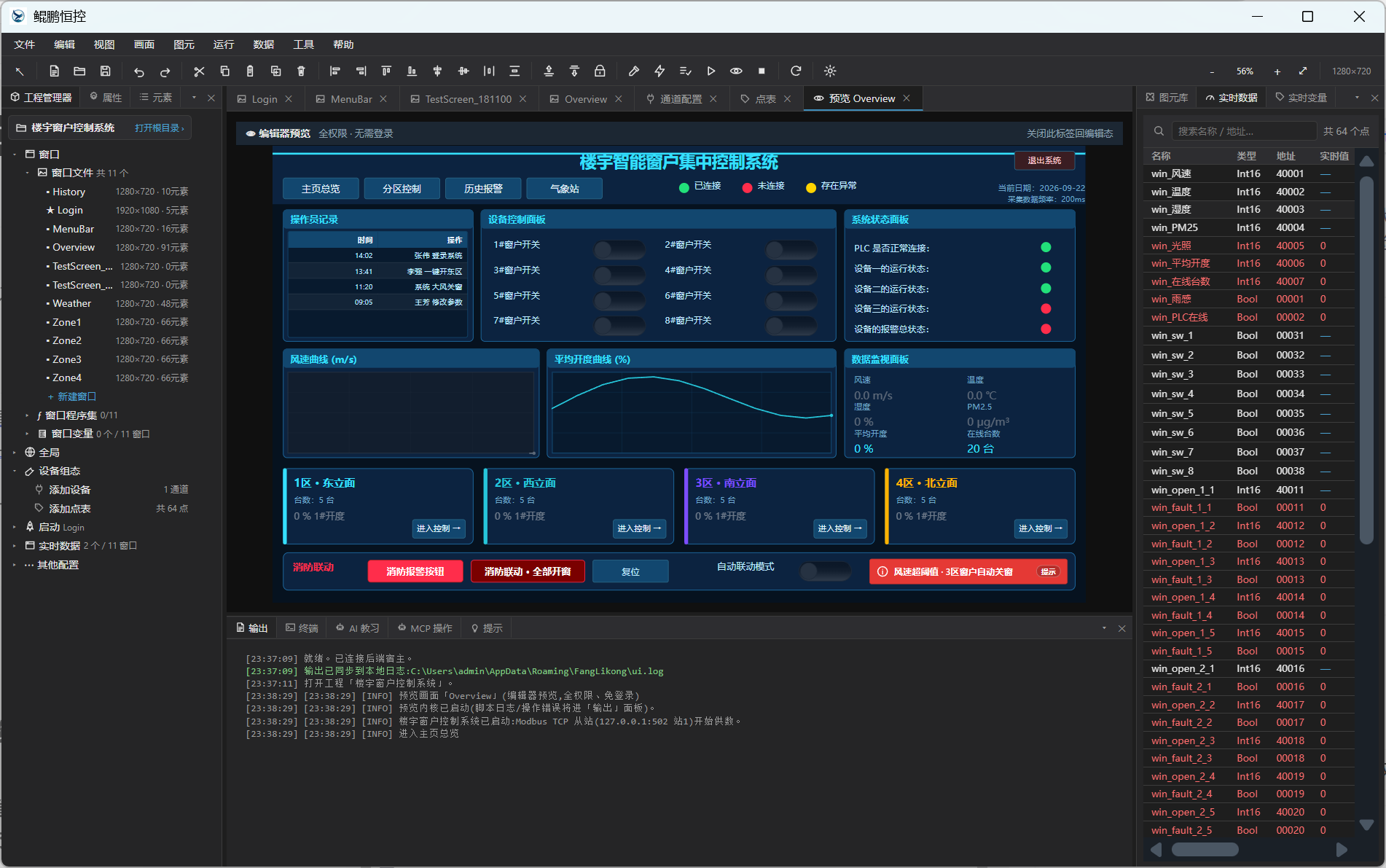1386x868 pixels.
Task: Collapse the 设备组态 tree node arrow
Action: (x=15, y=472)
